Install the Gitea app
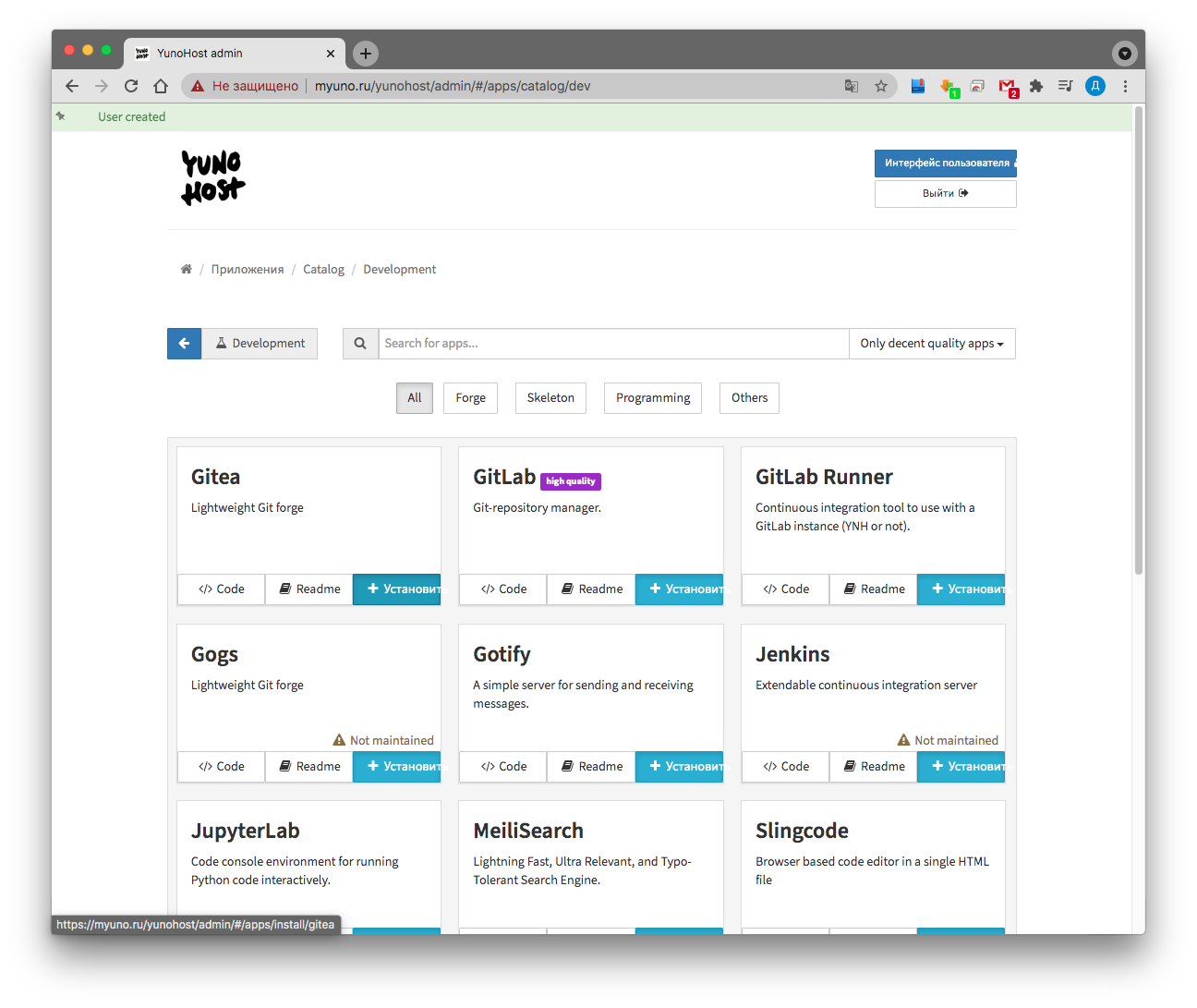Viewport: 1197px width, 1008px height. pyautogui.click(x=397, y=589)
